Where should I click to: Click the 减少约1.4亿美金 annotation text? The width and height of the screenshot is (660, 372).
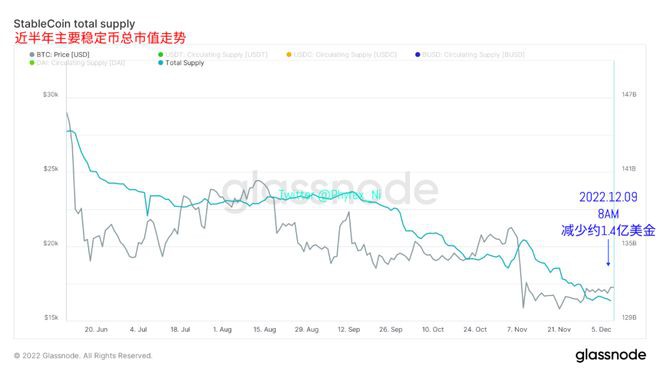(x=608, y=231)
